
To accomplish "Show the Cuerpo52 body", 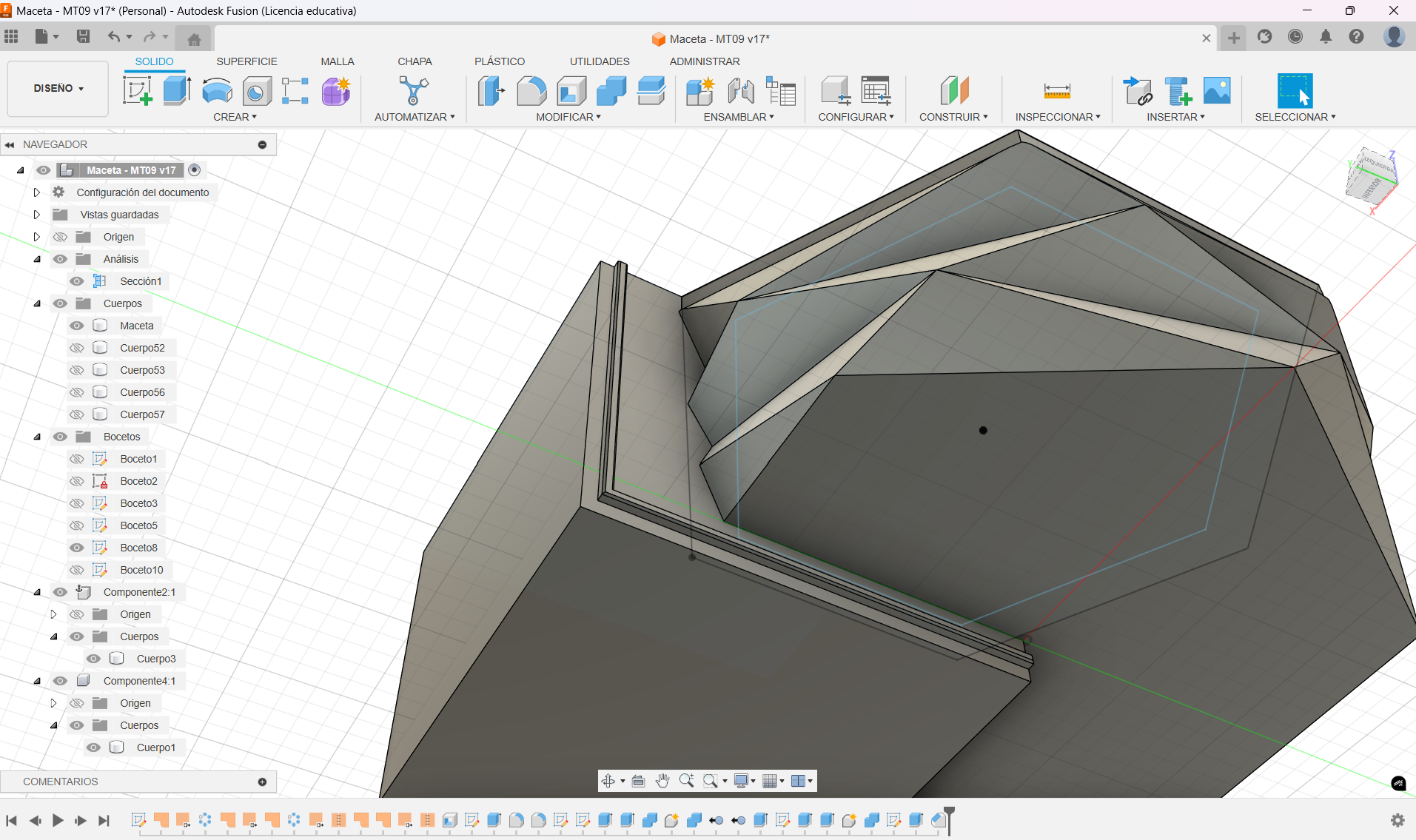I will click(76, 348).
